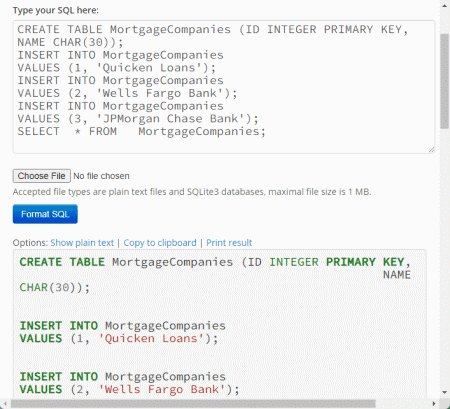Click the red 'Wells Fargo Bank' string in the output
Image resolution: width=450 pixels, height=409 pixels.
tap(162, 389)
